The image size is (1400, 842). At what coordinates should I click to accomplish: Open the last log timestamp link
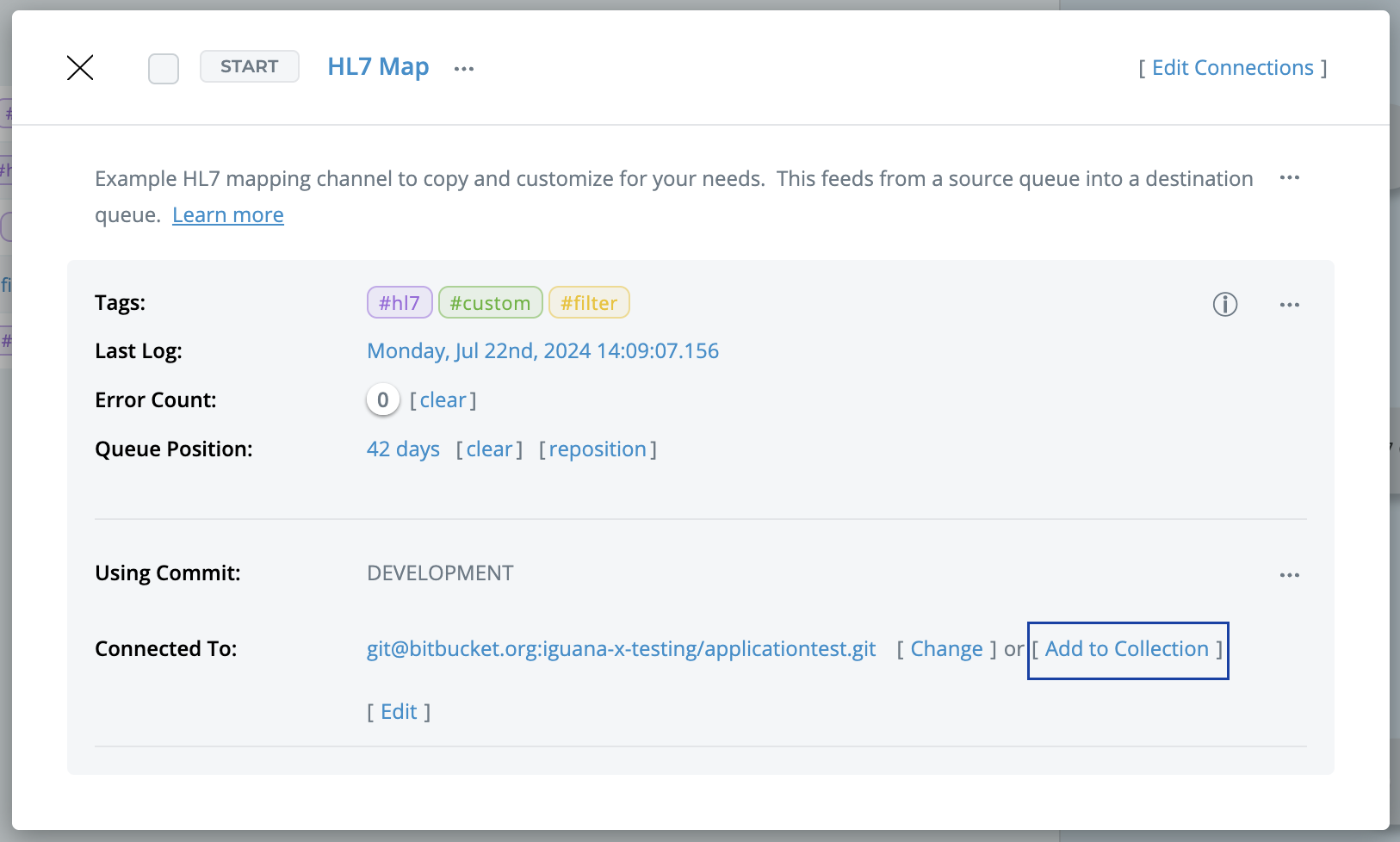pos(542,351)
